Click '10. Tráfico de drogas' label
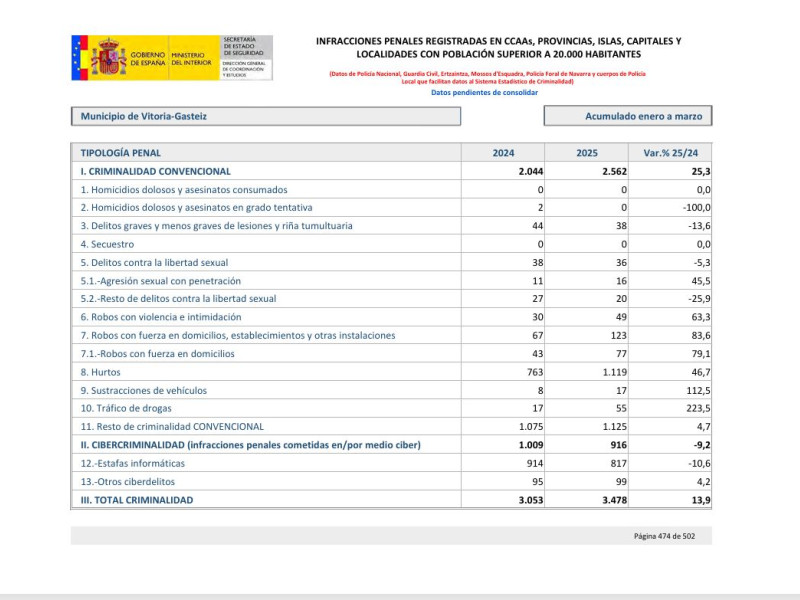 [126, 409]
